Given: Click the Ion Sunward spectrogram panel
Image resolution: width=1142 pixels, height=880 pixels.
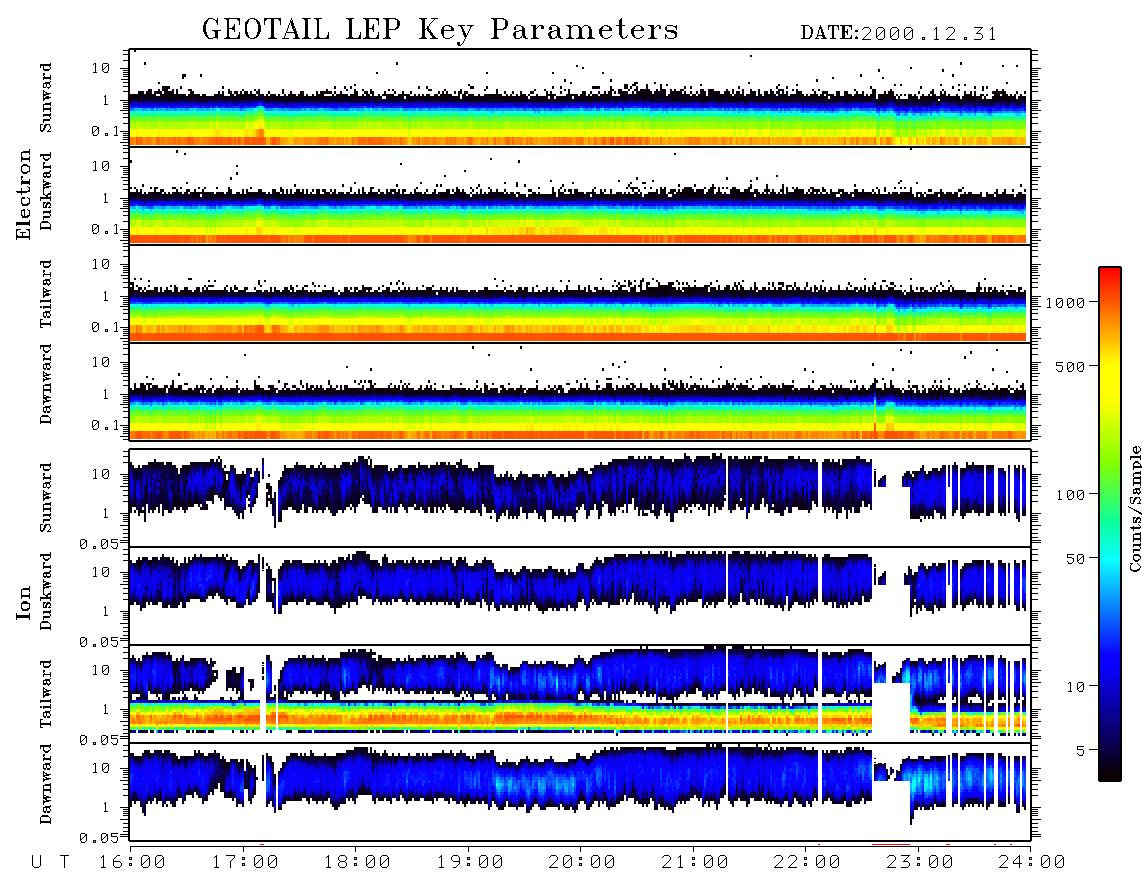Looking at the screenshot, I should 580,498.
